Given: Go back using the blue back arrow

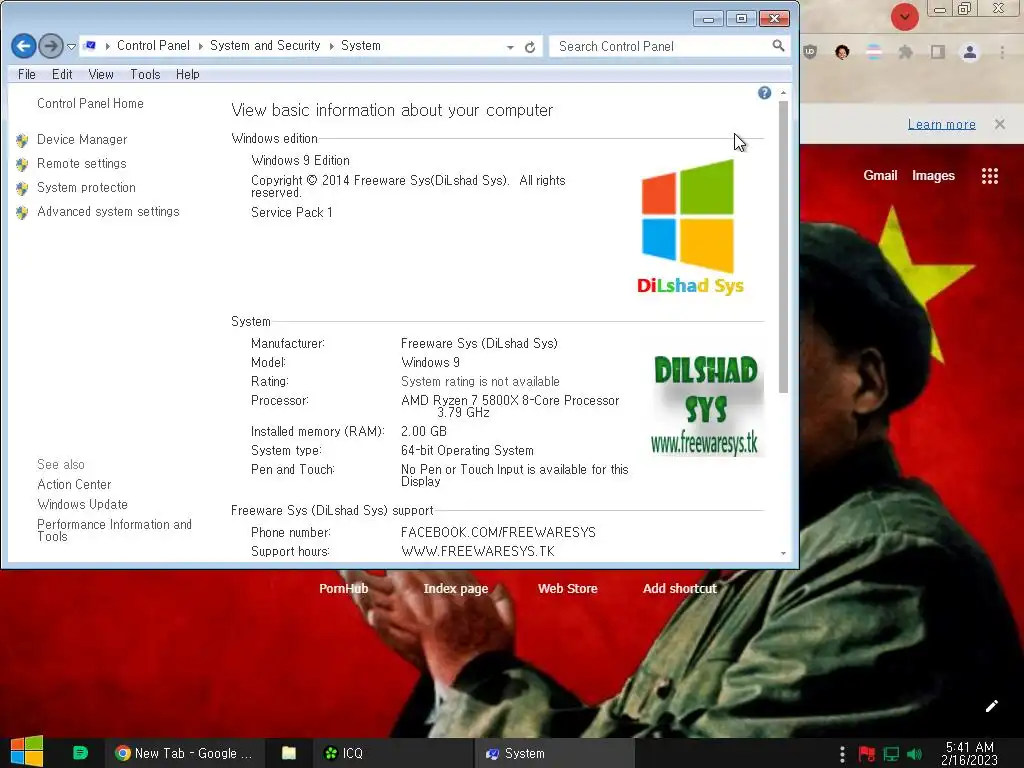Looking at the screenshot, I should coord(24,46).
